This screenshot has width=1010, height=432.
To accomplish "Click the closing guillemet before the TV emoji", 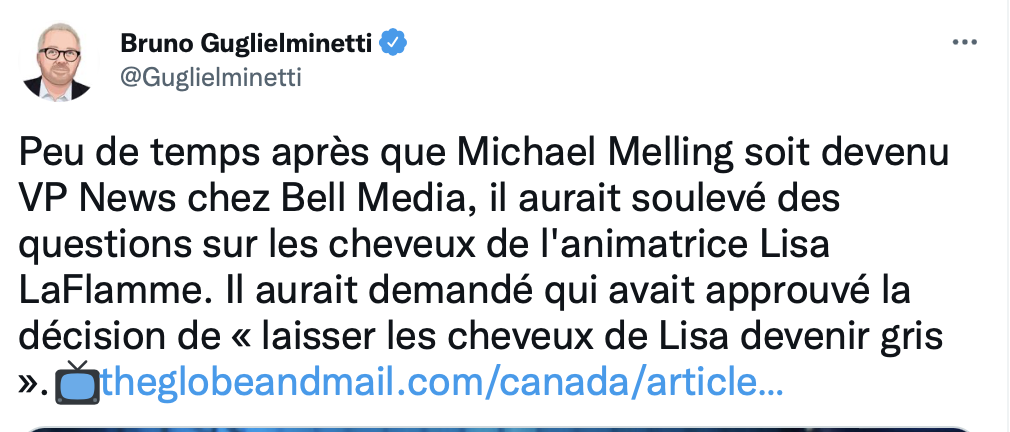I will coord(30,385).
